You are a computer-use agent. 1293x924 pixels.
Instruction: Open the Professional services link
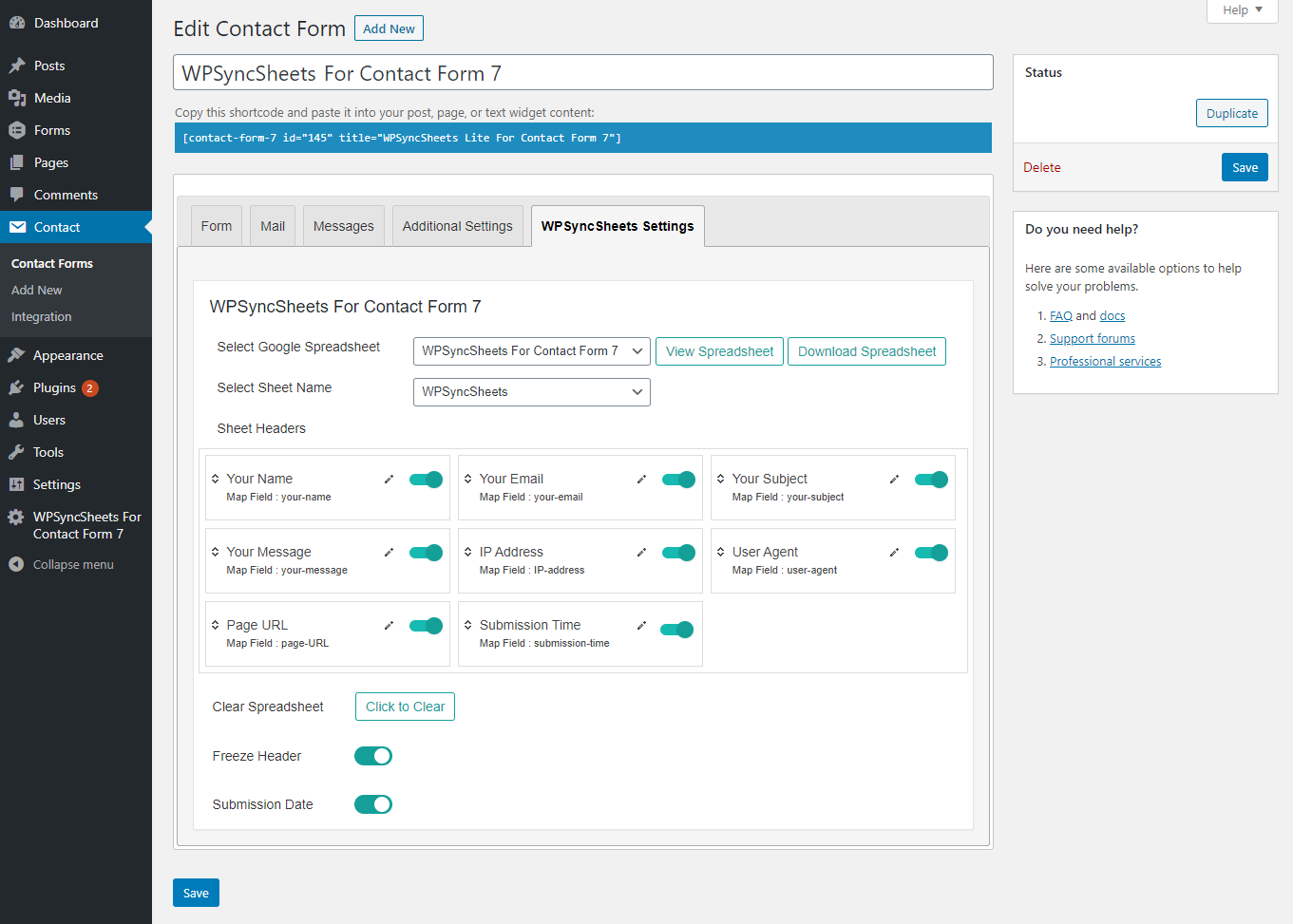tap(1106, 361)
